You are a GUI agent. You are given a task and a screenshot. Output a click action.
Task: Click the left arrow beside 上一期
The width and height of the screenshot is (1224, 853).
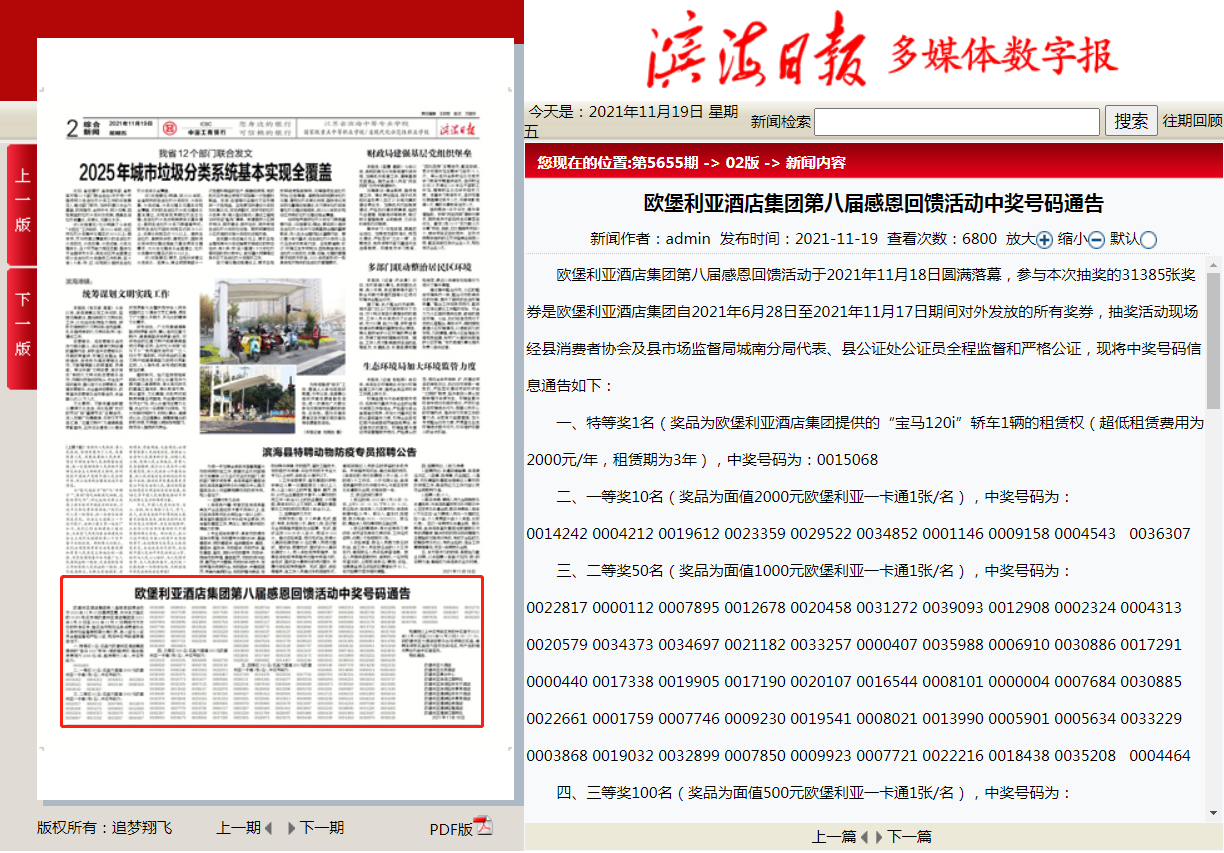tap(268, 828)
